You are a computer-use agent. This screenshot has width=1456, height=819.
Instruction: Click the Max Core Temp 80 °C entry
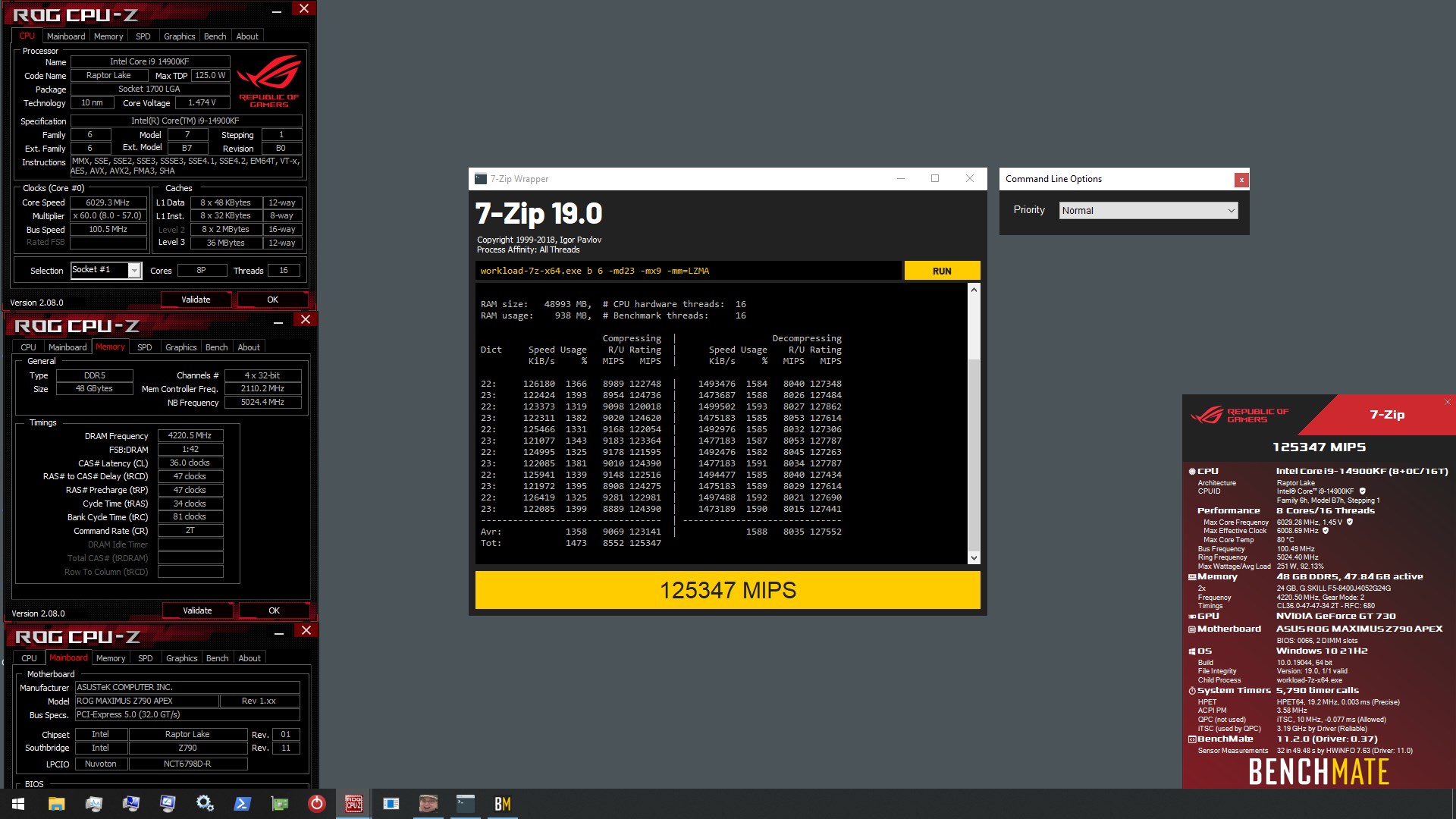(x=1247, y=540)
